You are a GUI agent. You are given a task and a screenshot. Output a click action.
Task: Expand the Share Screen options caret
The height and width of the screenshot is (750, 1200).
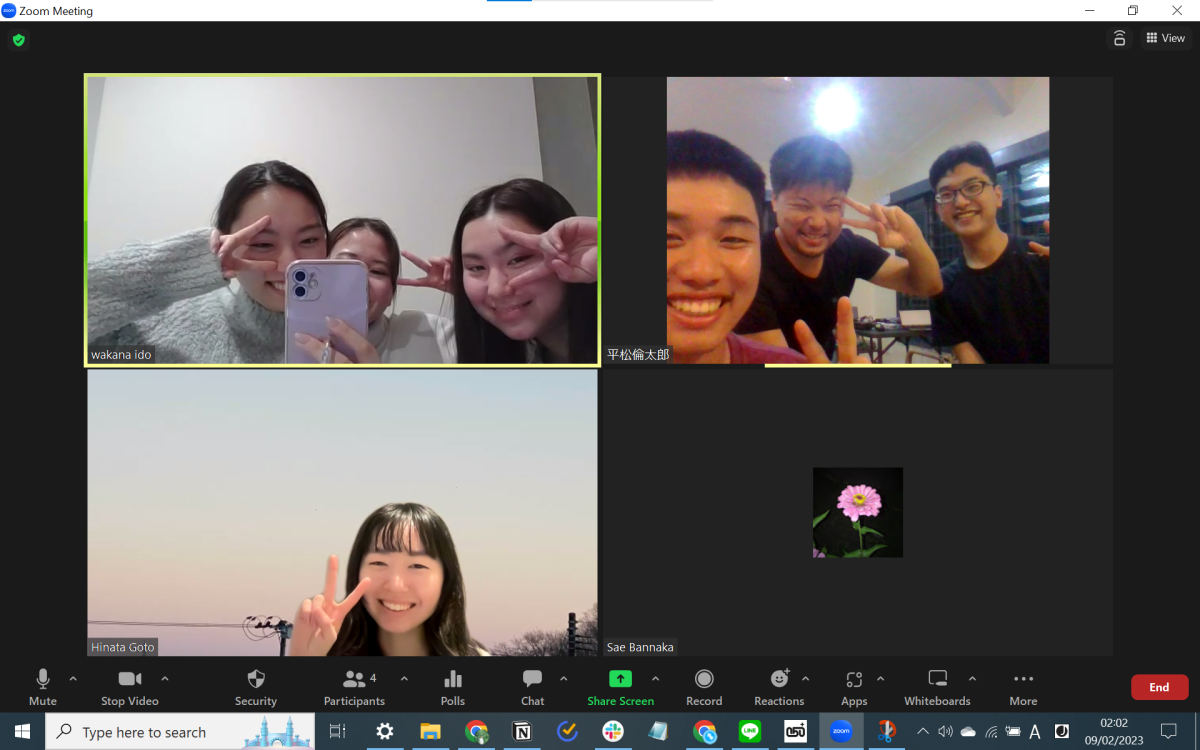[655, 679]
